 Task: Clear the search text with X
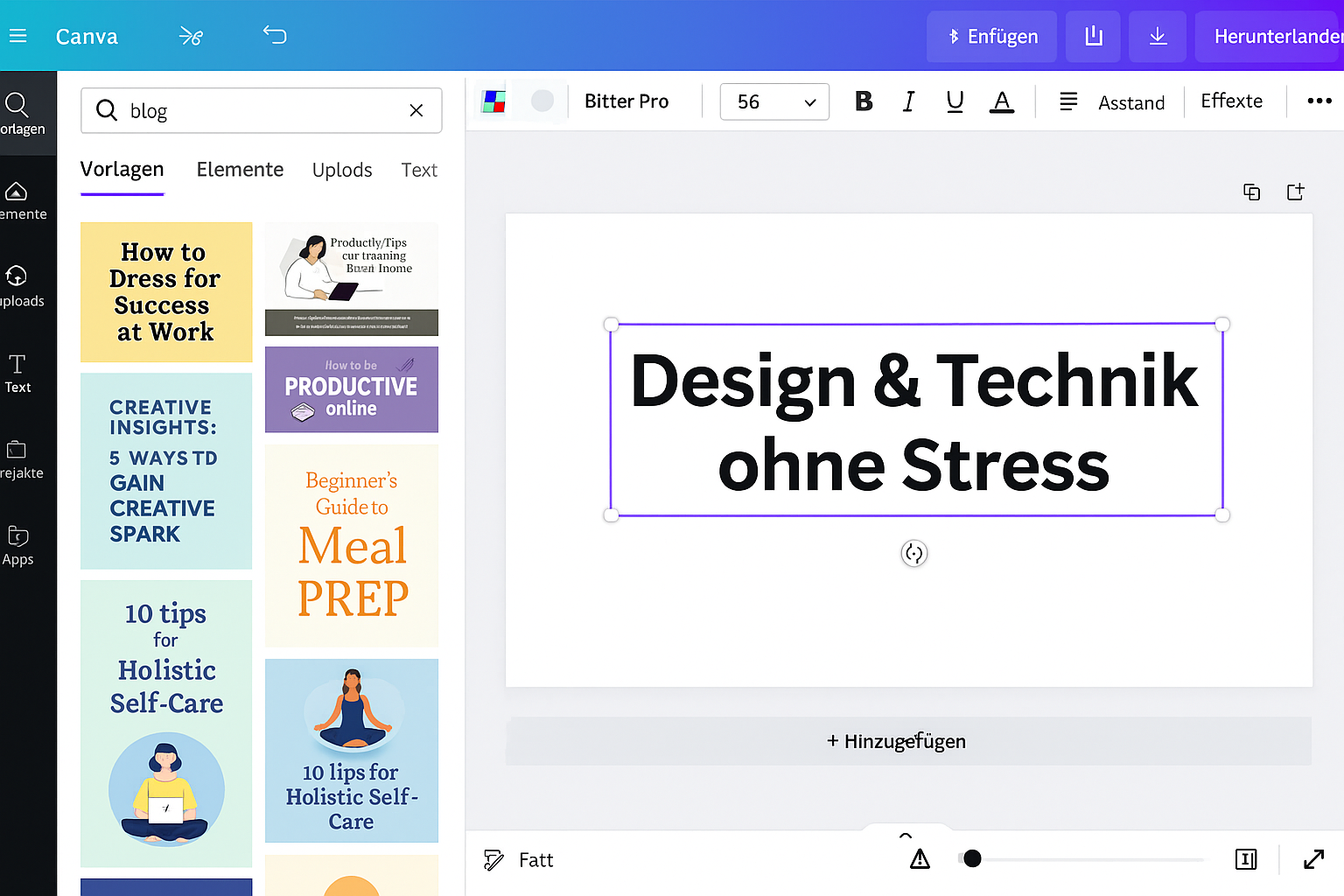[x=416, y=110]
